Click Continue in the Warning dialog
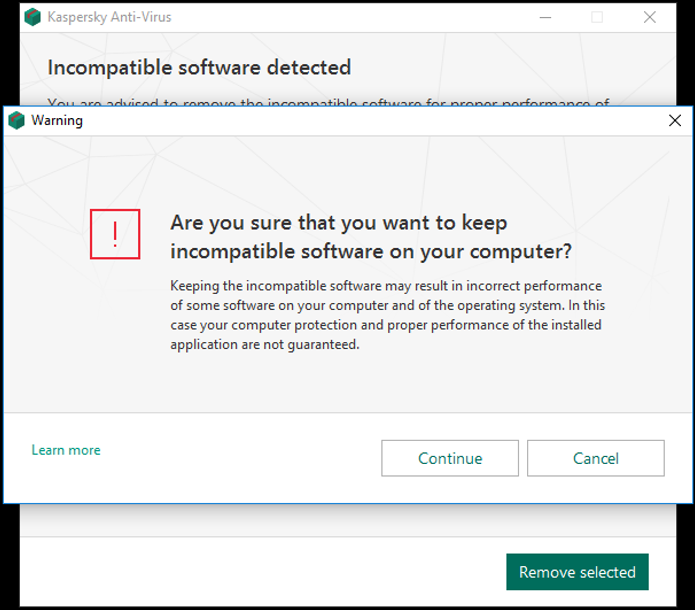695x610 pixels. tap(449, 458)
